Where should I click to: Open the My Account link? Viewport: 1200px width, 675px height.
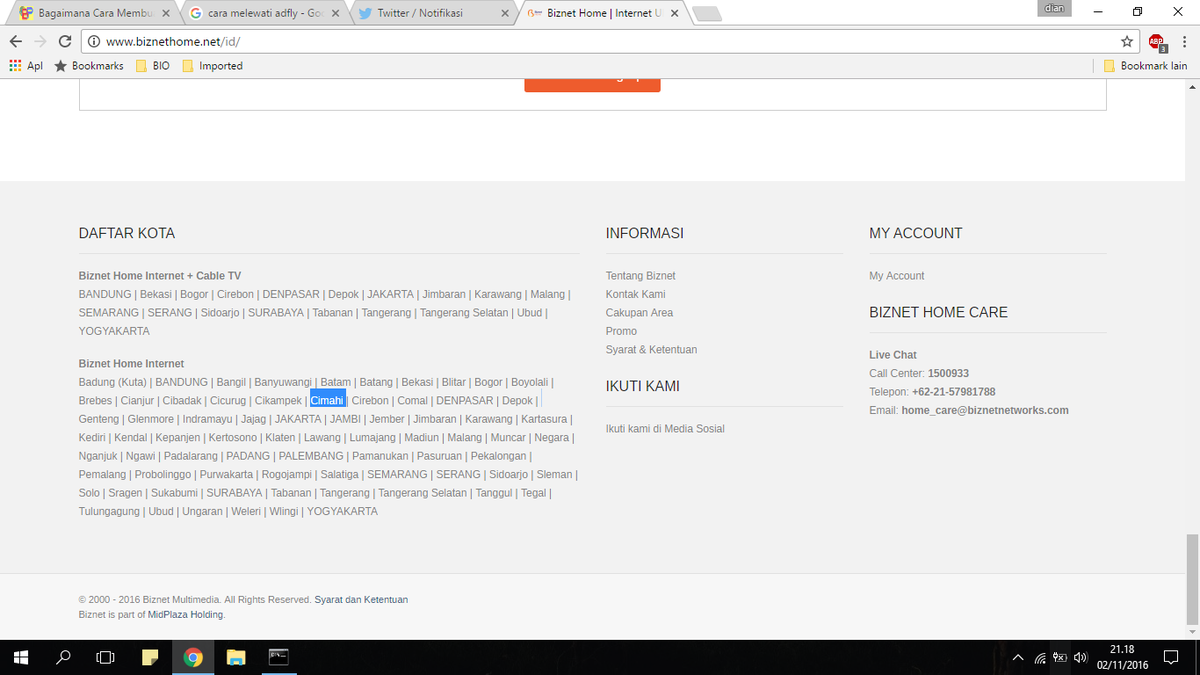[x=897, y=276]
